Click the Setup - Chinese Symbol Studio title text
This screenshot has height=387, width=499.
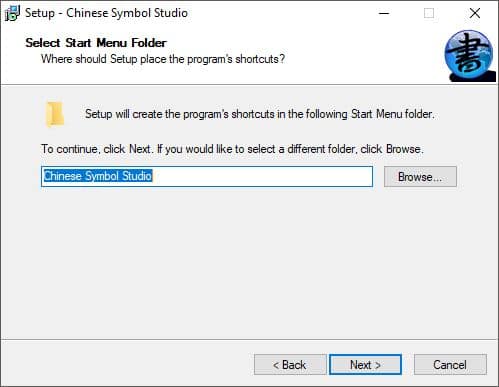click(x=107, y=13)
